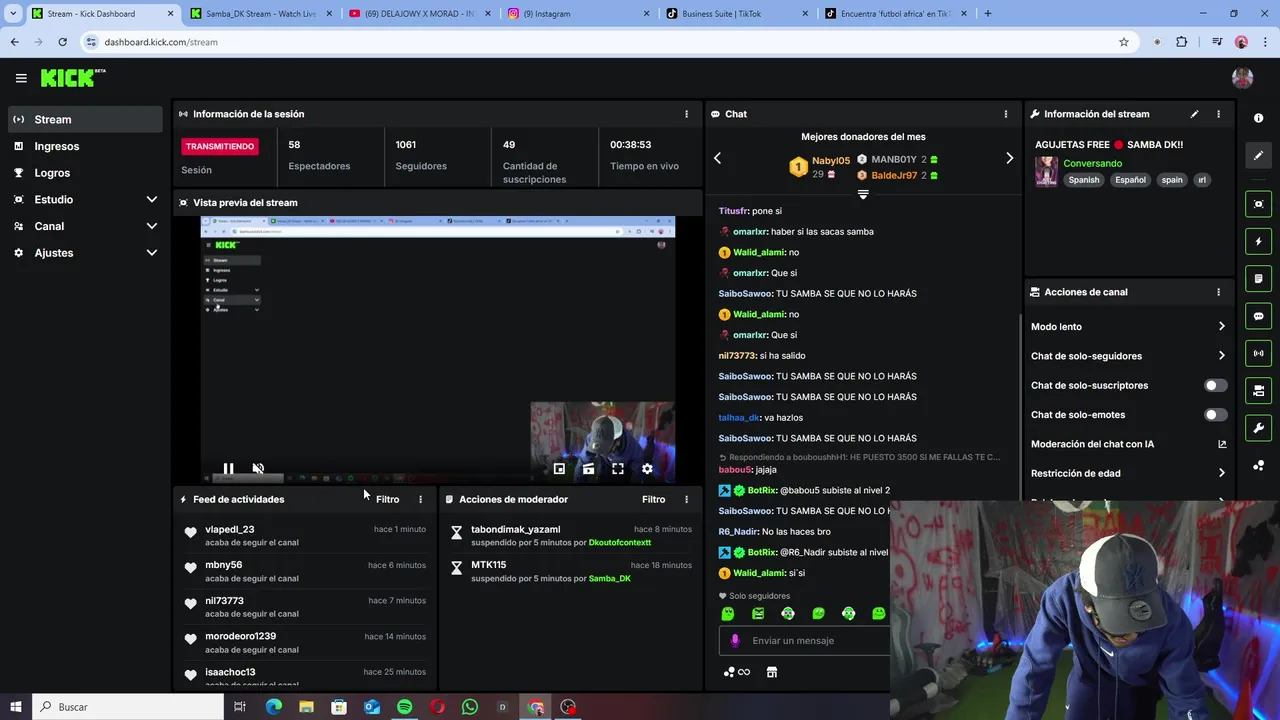Open Acciones de canal three-dot menu
The height and width of the screenshot is (720, 1280).
coord(1218,292)
